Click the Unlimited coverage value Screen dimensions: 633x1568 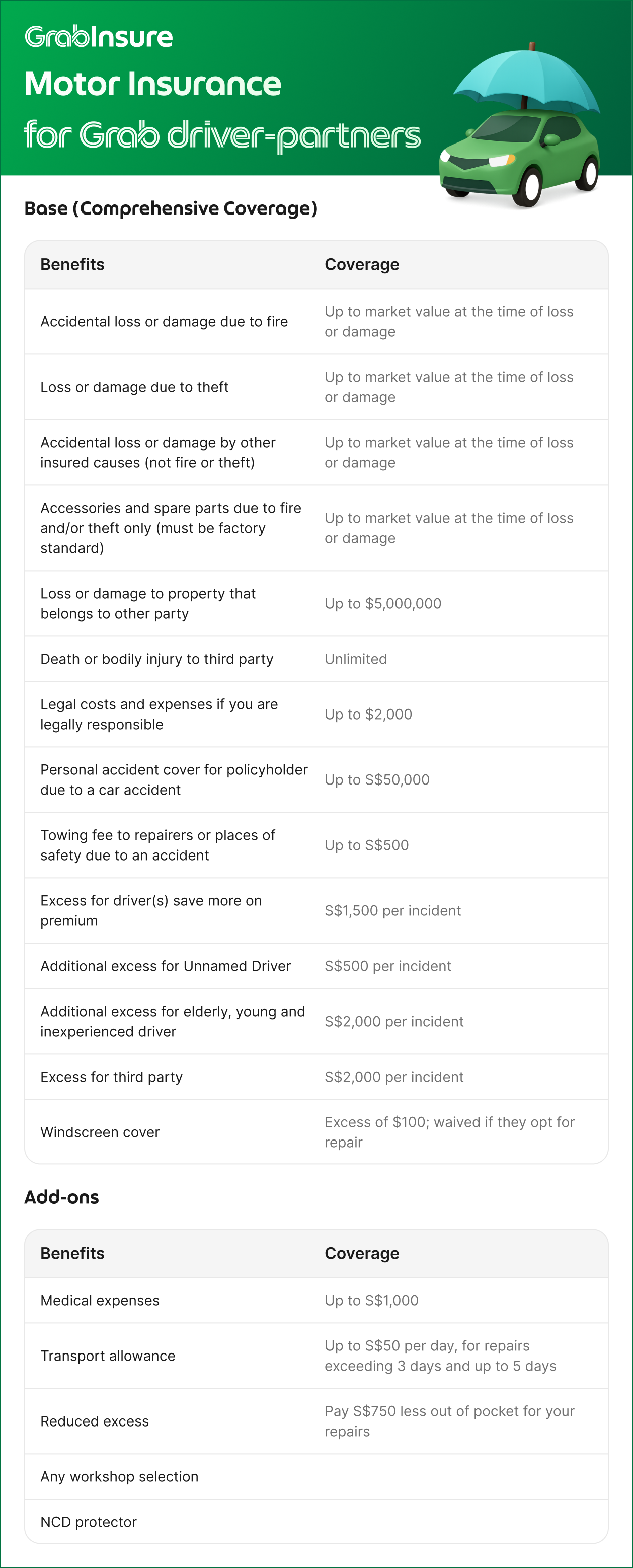click(356, 659)
